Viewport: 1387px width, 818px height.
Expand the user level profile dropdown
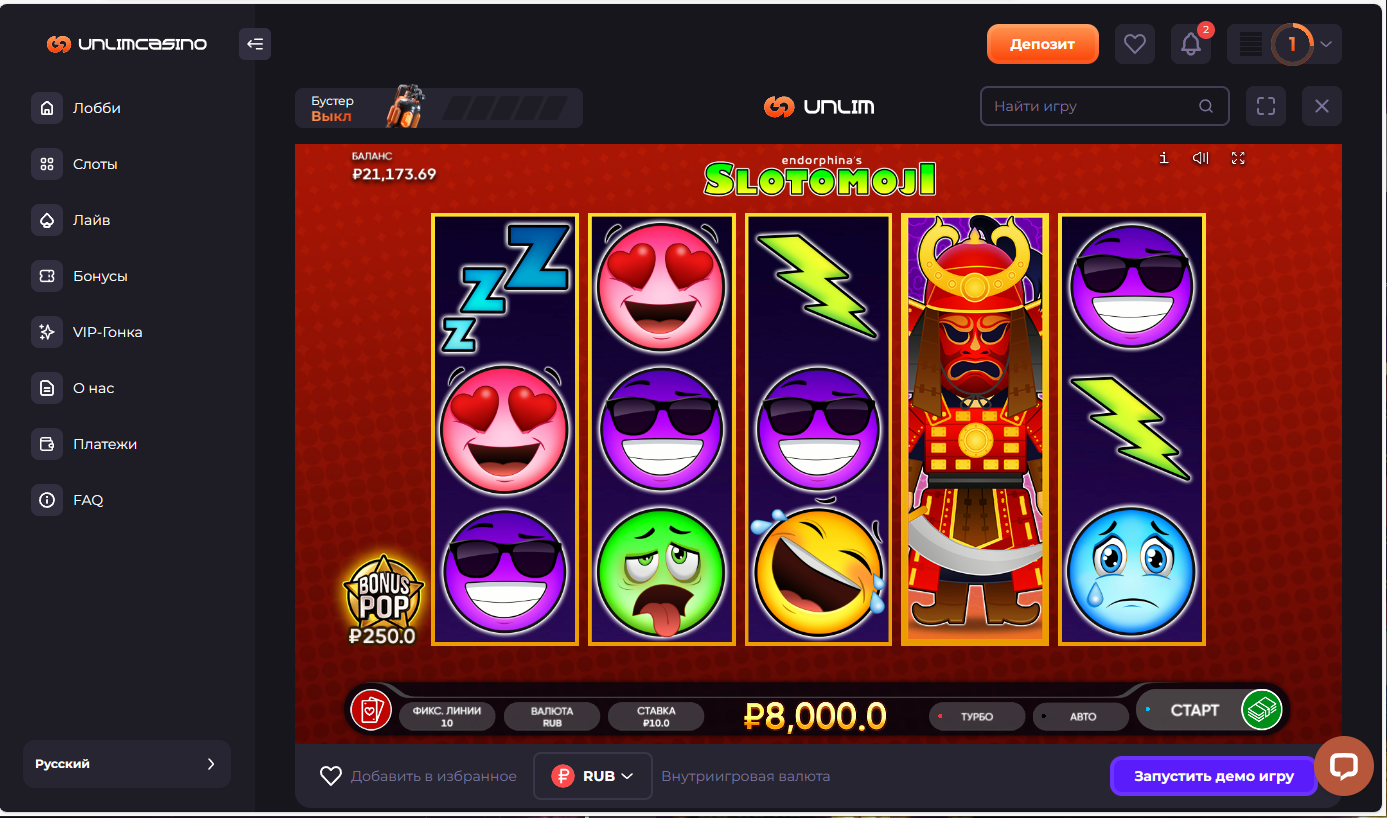click(x=1285, y=44)
